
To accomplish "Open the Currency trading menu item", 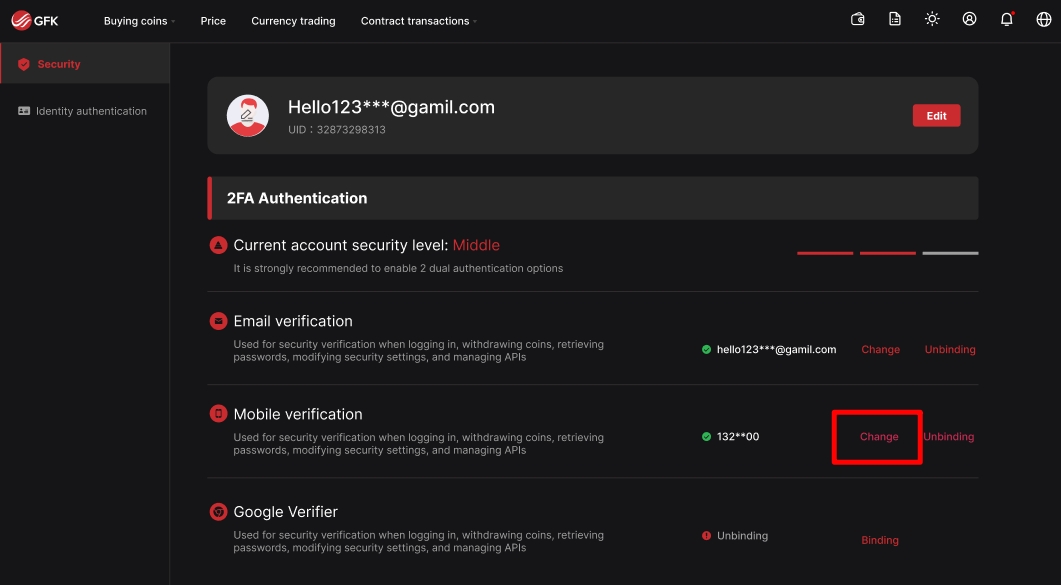I will click(x=293, y=21).
